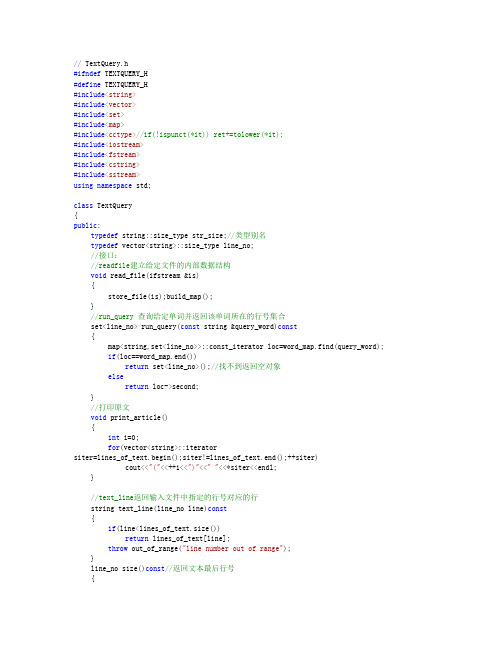Click the '#include<iostream>' line

click(x=108, y=144)
